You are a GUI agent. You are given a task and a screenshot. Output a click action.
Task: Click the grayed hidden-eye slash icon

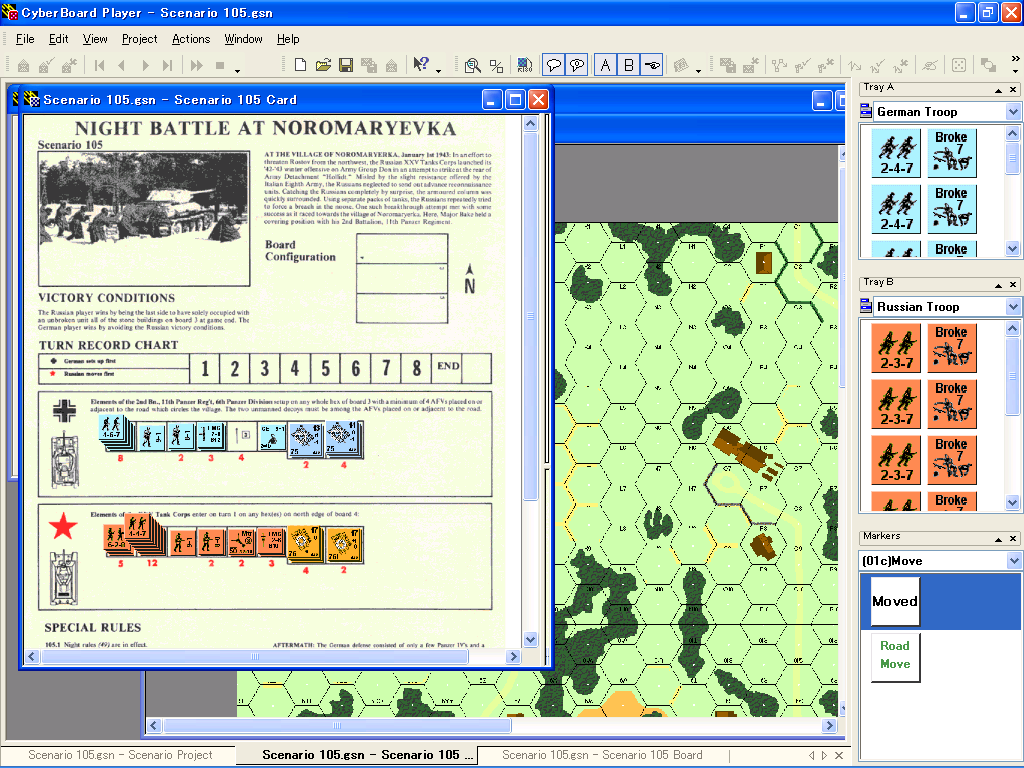pos(930,65)
